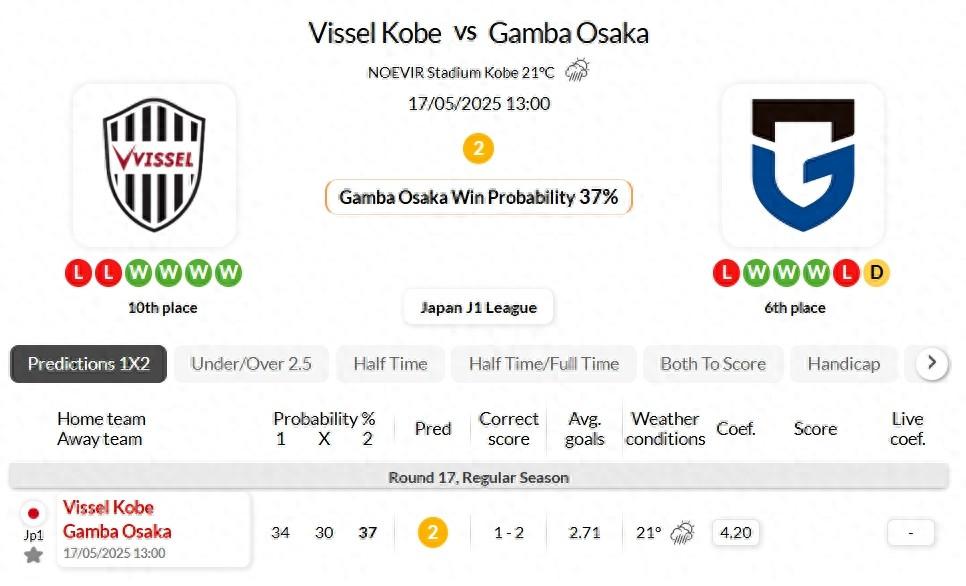Click the orange Pred 2 circle in table row
This screenshot has width=966, height=586.
coord(432,533)
